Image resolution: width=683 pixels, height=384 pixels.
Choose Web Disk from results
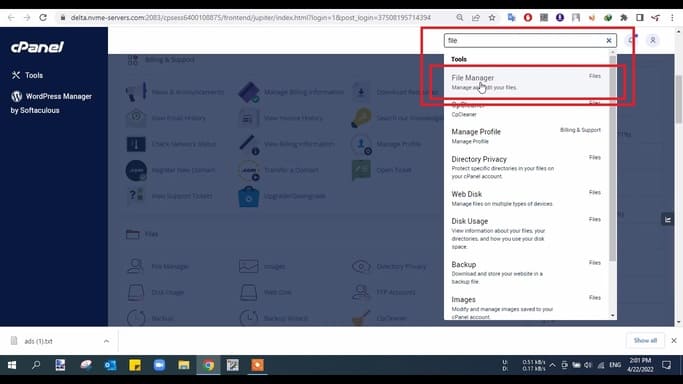(x=526, y=198)
